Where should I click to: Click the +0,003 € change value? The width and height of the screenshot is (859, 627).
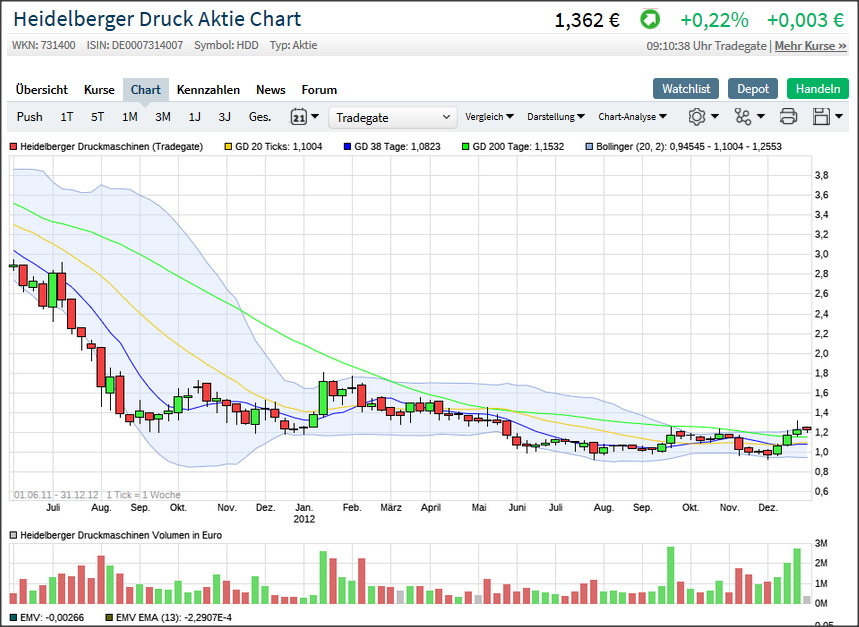[x=805, y=20]
